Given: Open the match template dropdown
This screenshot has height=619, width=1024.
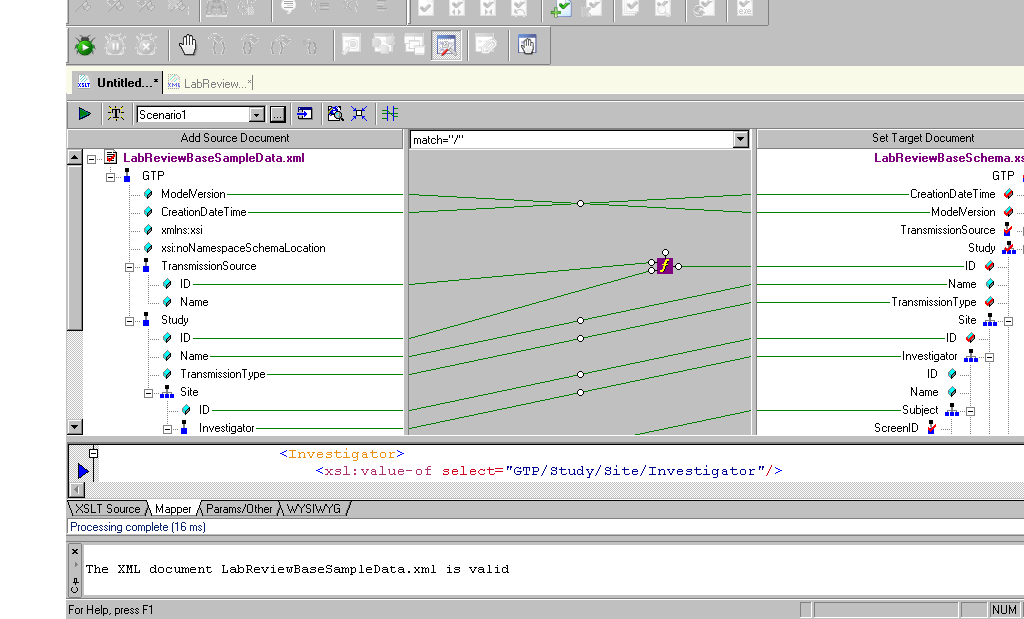Looking at the screenshot, I should (x=740, y=140).
